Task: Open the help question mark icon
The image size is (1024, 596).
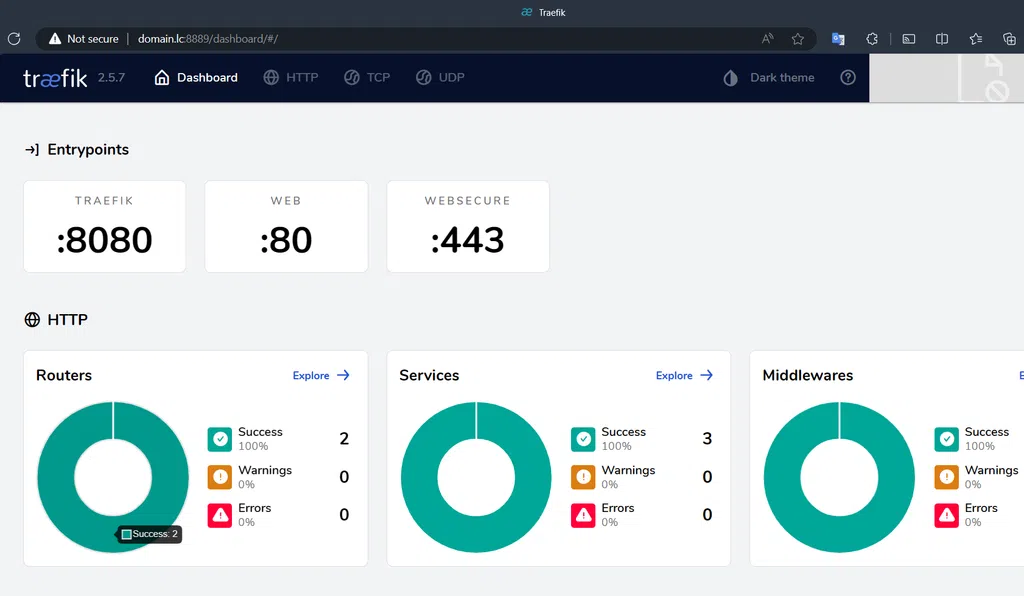Action: tap(848, 78)
